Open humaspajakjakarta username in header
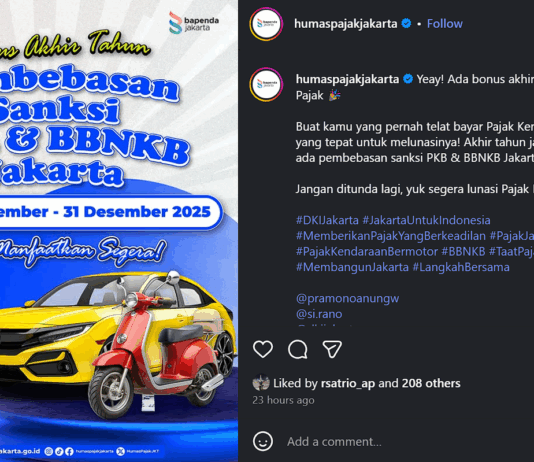This screenshot has width=534, height=462. (345, 23)
